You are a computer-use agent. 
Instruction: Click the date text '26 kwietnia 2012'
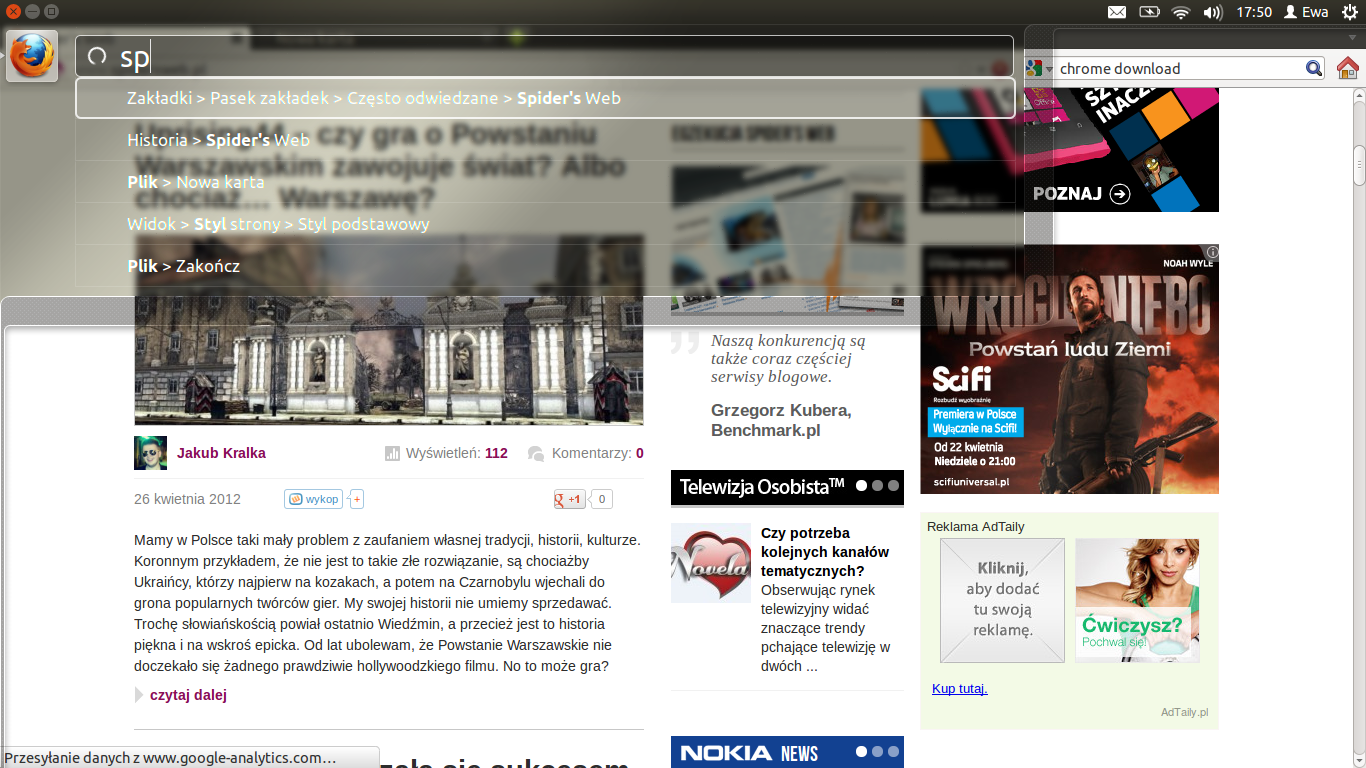pyautogui.click(x=187, y=499)
